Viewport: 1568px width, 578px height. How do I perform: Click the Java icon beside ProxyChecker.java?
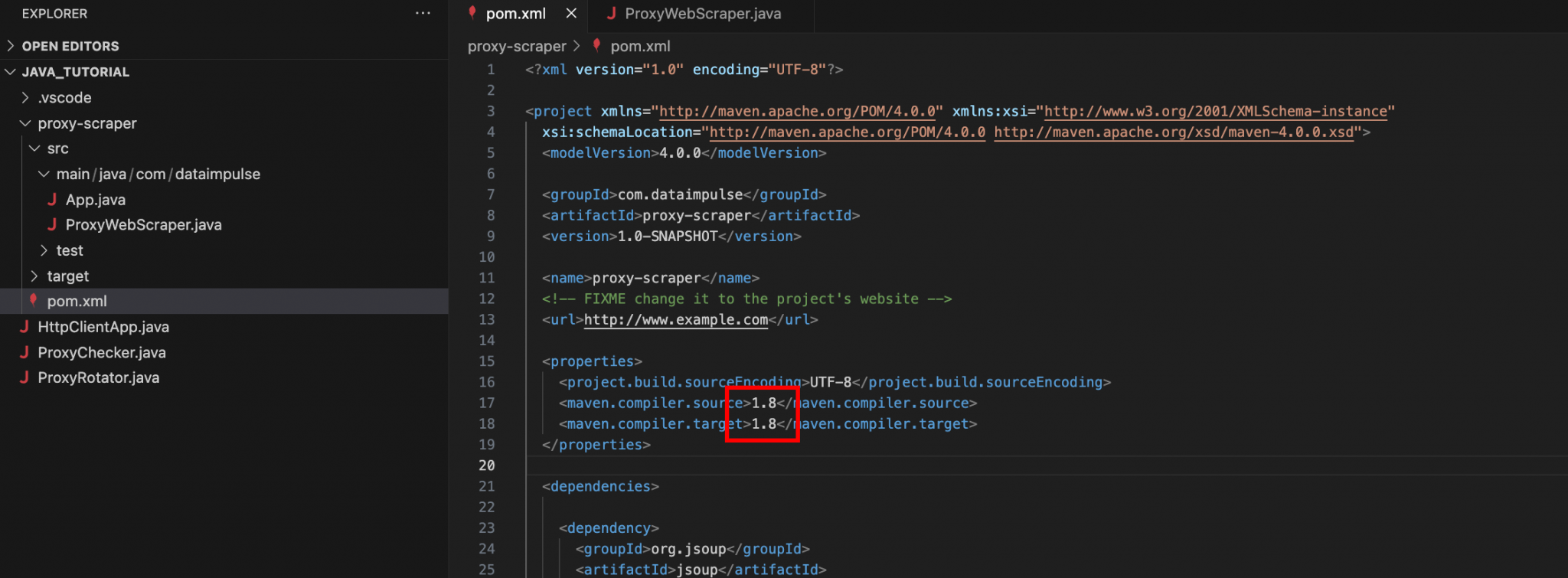pyautogui.click(x=24, y=352)
